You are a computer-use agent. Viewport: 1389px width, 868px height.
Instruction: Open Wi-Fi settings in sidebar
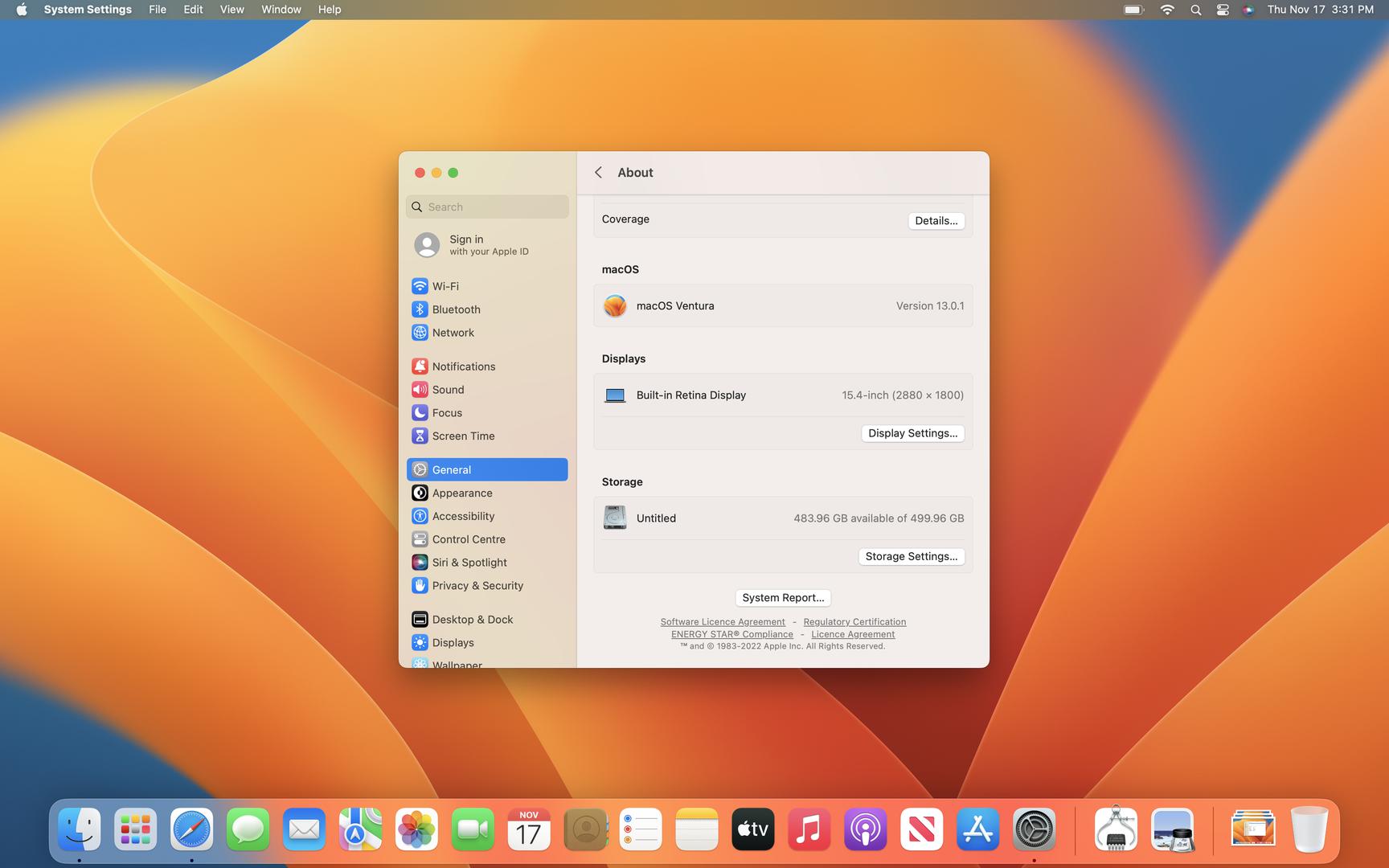[445, 286]
